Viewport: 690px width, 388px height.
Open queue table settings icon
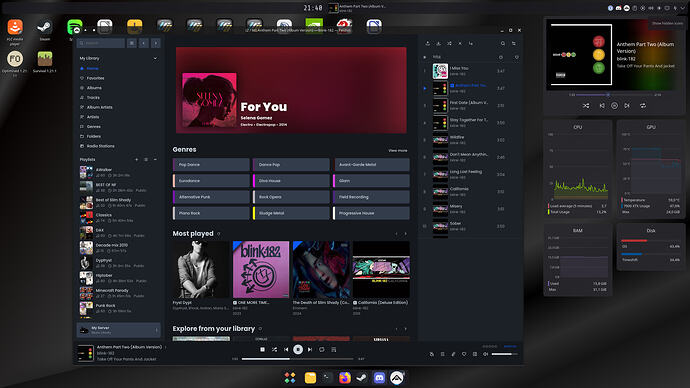[514, 44]
